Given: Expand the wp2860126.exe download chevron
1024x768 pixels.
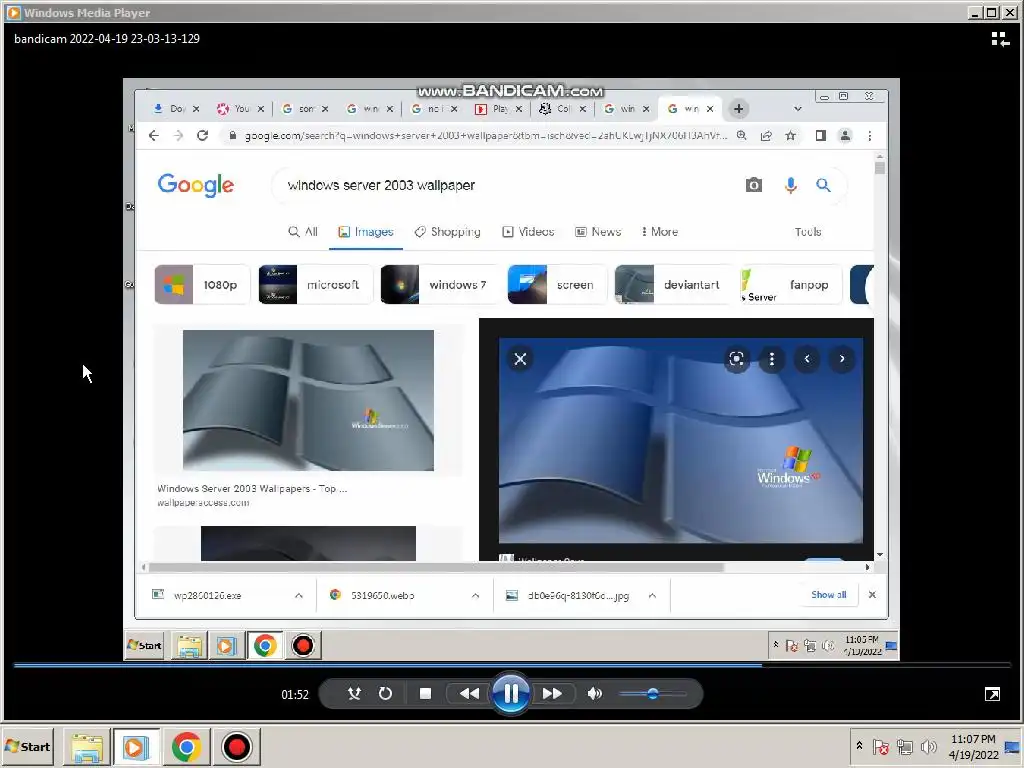Looking at the screenshot, I should coord(298,596).
